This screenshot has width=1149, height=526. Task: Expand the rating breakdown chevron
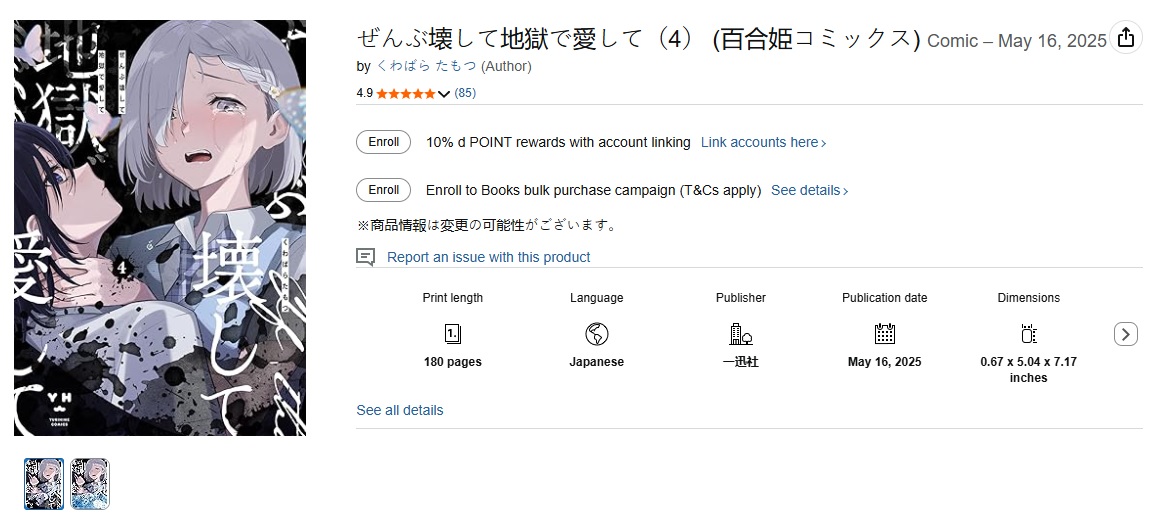[x=443, y=94]
